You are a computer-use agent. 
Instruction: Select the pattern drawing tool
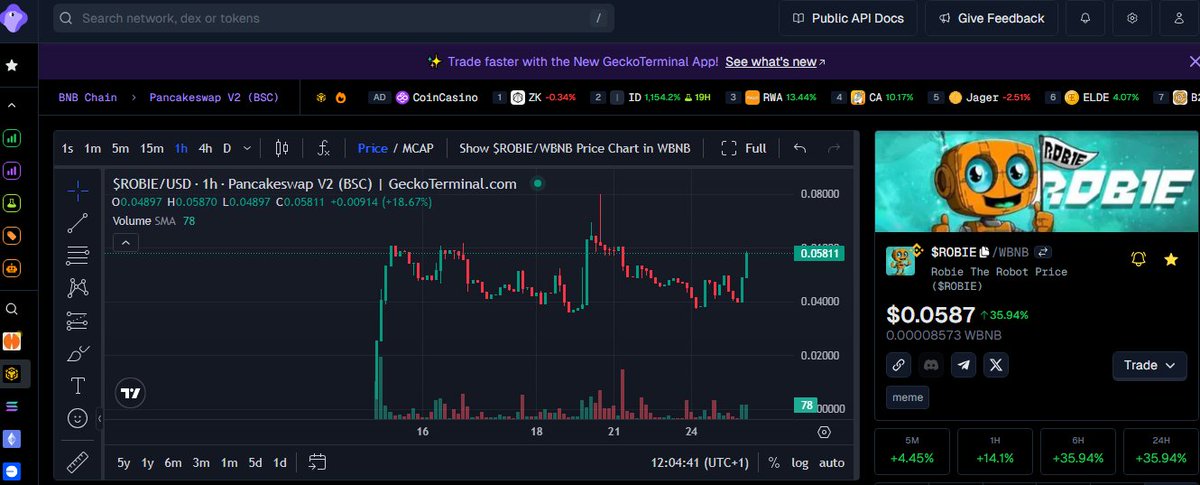pyautogui.click(x=77, y=288)
